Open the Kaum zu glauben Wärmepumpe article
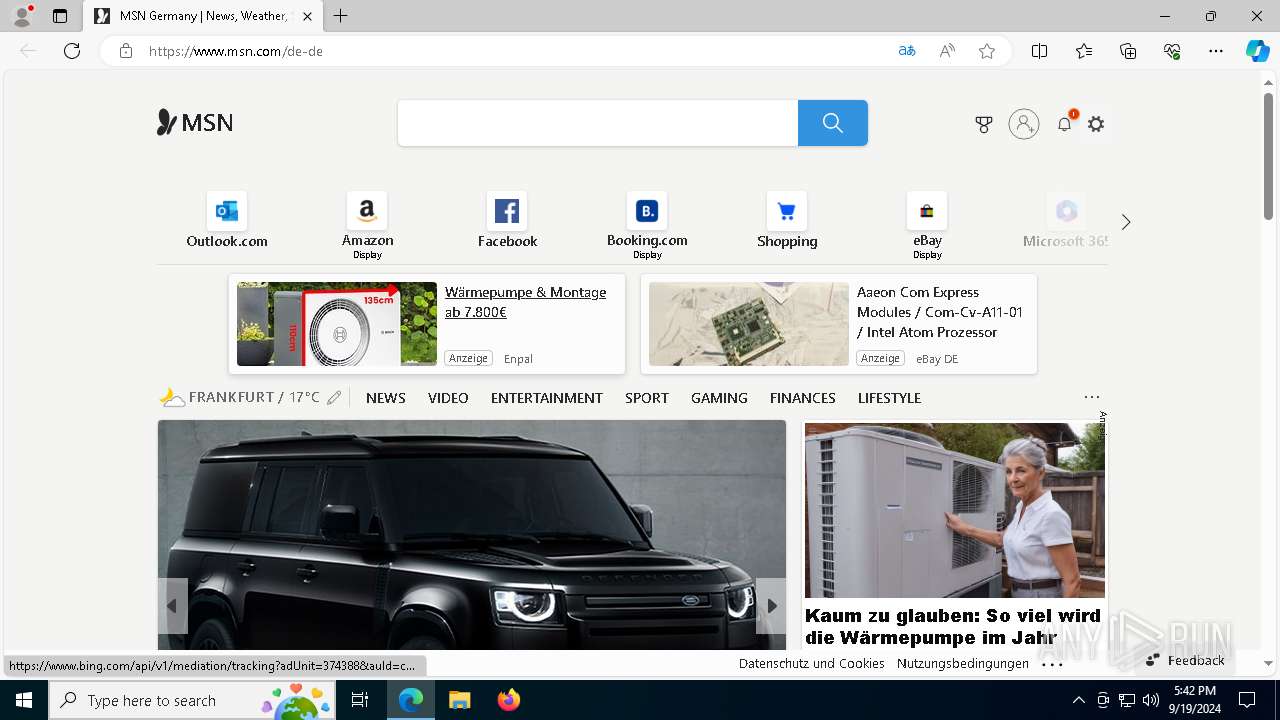The image size is (1280, 720). click(953, 626)
